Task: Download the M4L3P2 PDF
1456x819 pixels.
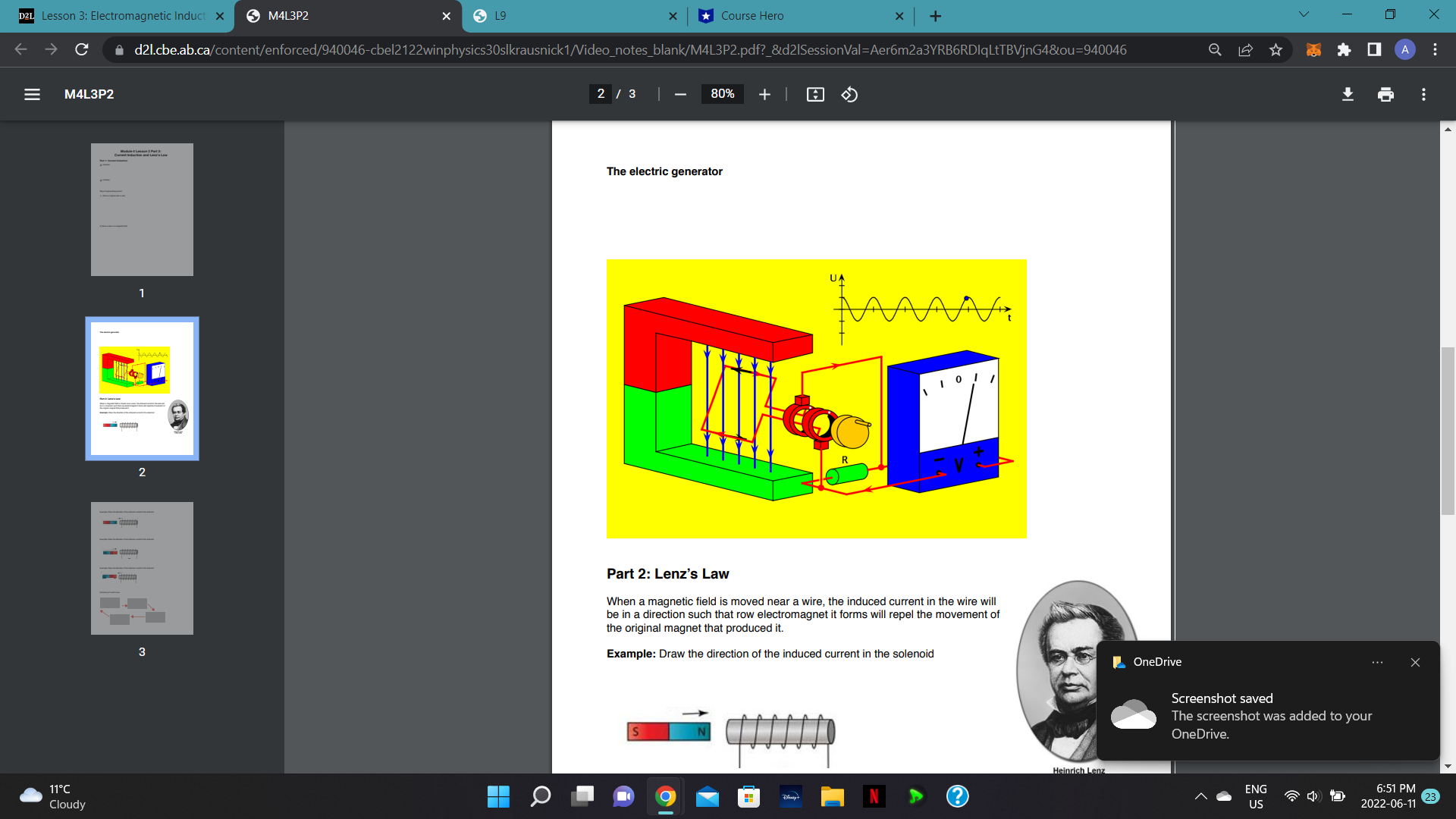Action: (x=1348, y=94)
